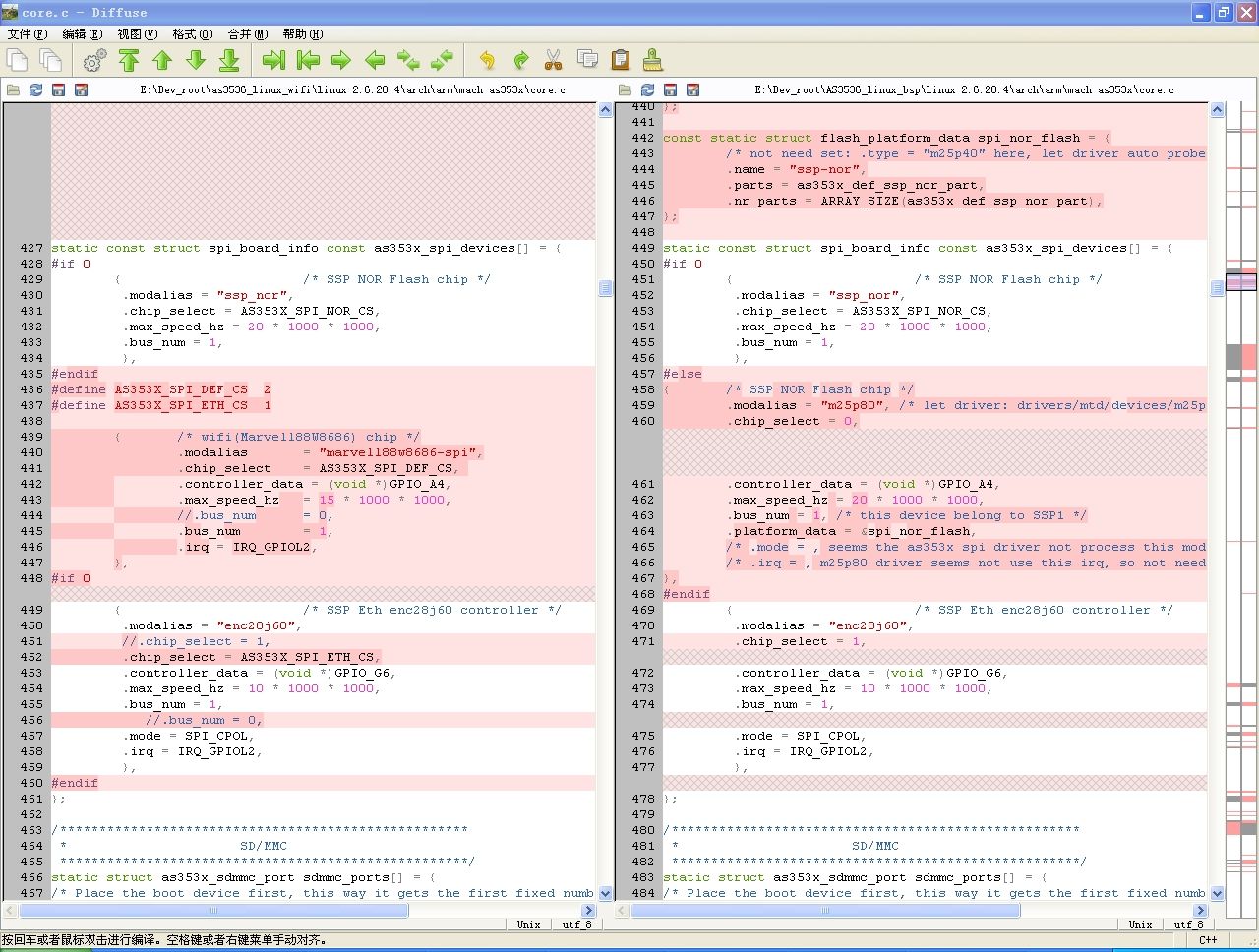Screen dimensions: 1259x952
Task: Click the left pane horizontal scrollbar thumb
Action: [x=213, y=911]
